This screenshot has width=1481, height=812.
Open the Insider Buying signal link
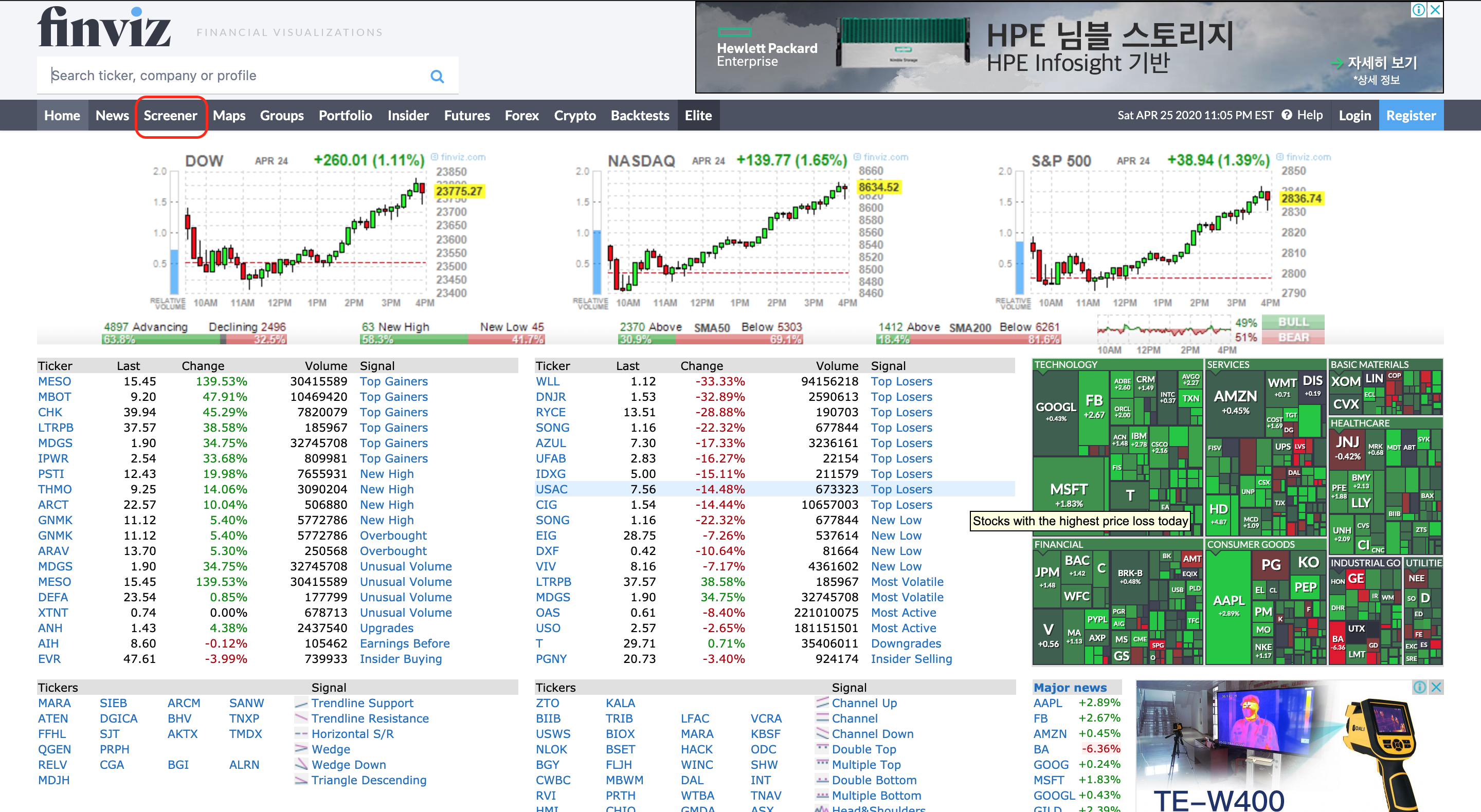[x=401, y=659]
